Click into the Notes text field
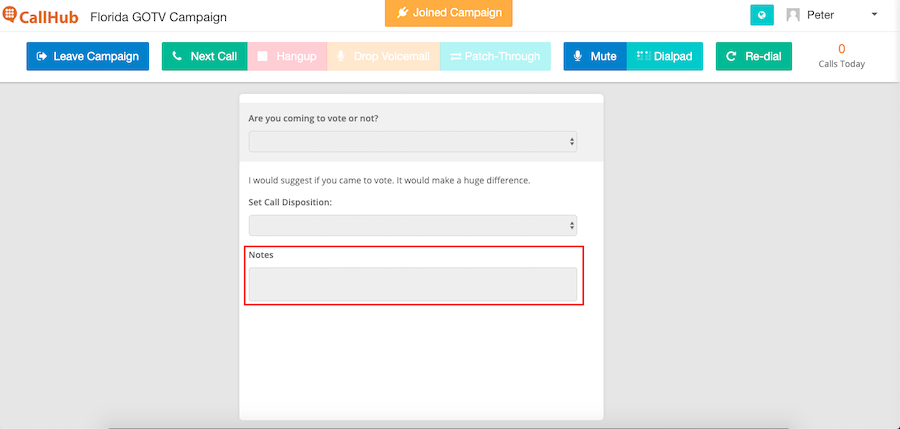Screen dimensions: 900x429 pos(413,284)
